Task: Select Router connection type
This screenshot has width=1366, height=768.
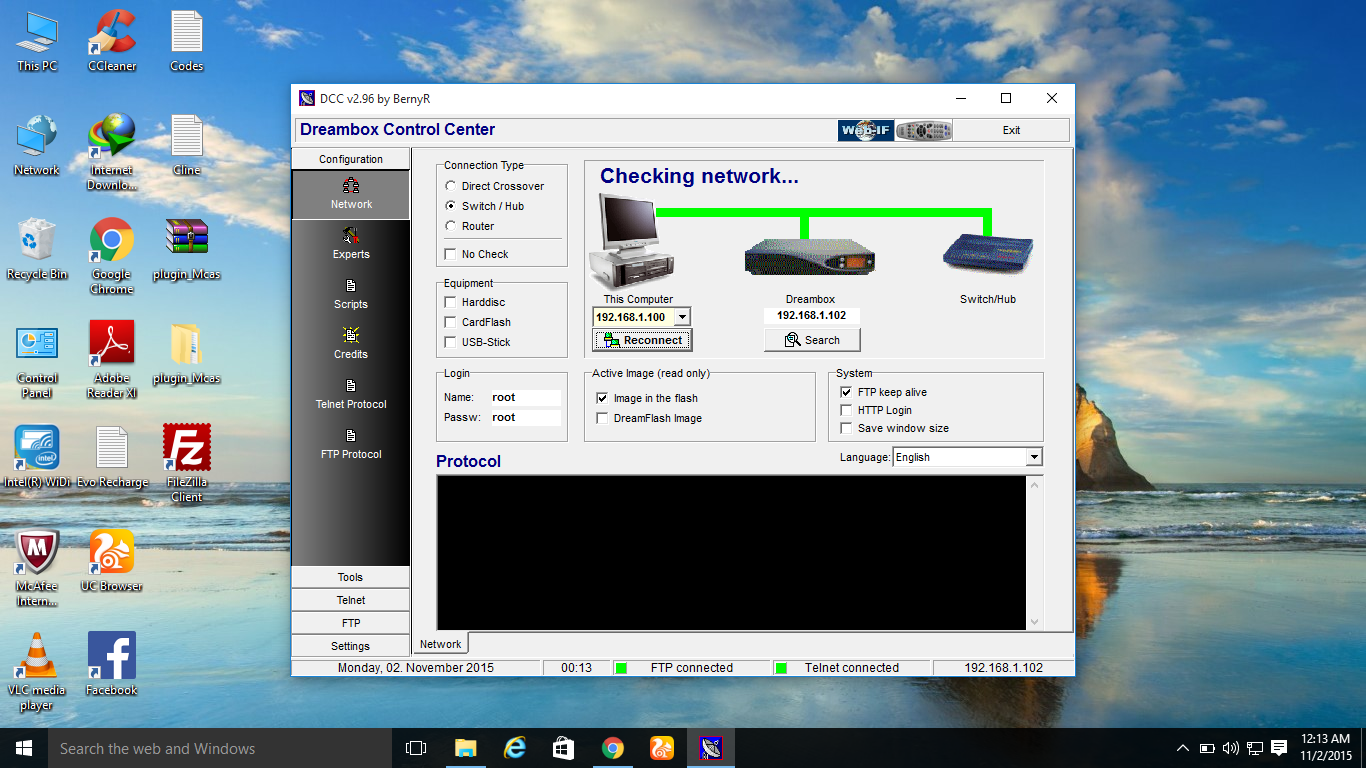Action: (x=451, y=226)
